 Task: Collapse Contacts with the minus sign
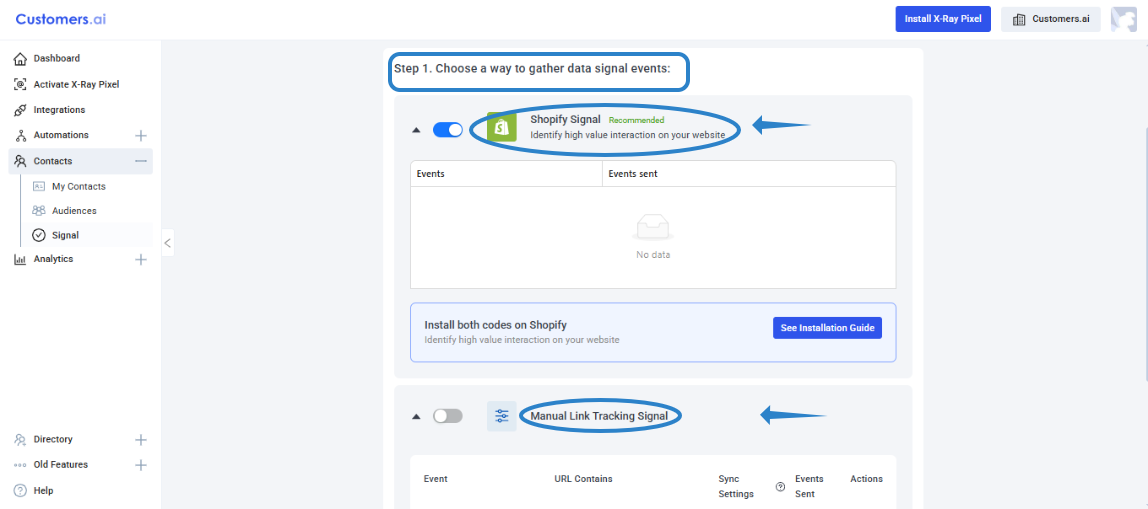141,161
